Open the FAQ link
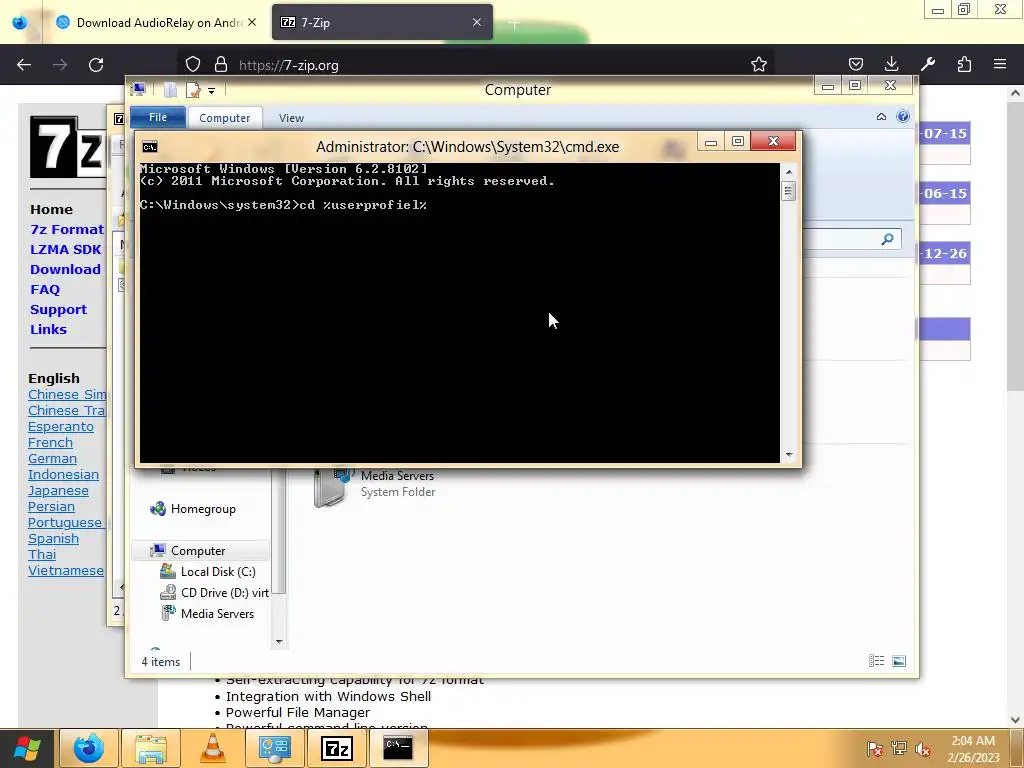This screenshot has height=768, width=1024. 44,289
